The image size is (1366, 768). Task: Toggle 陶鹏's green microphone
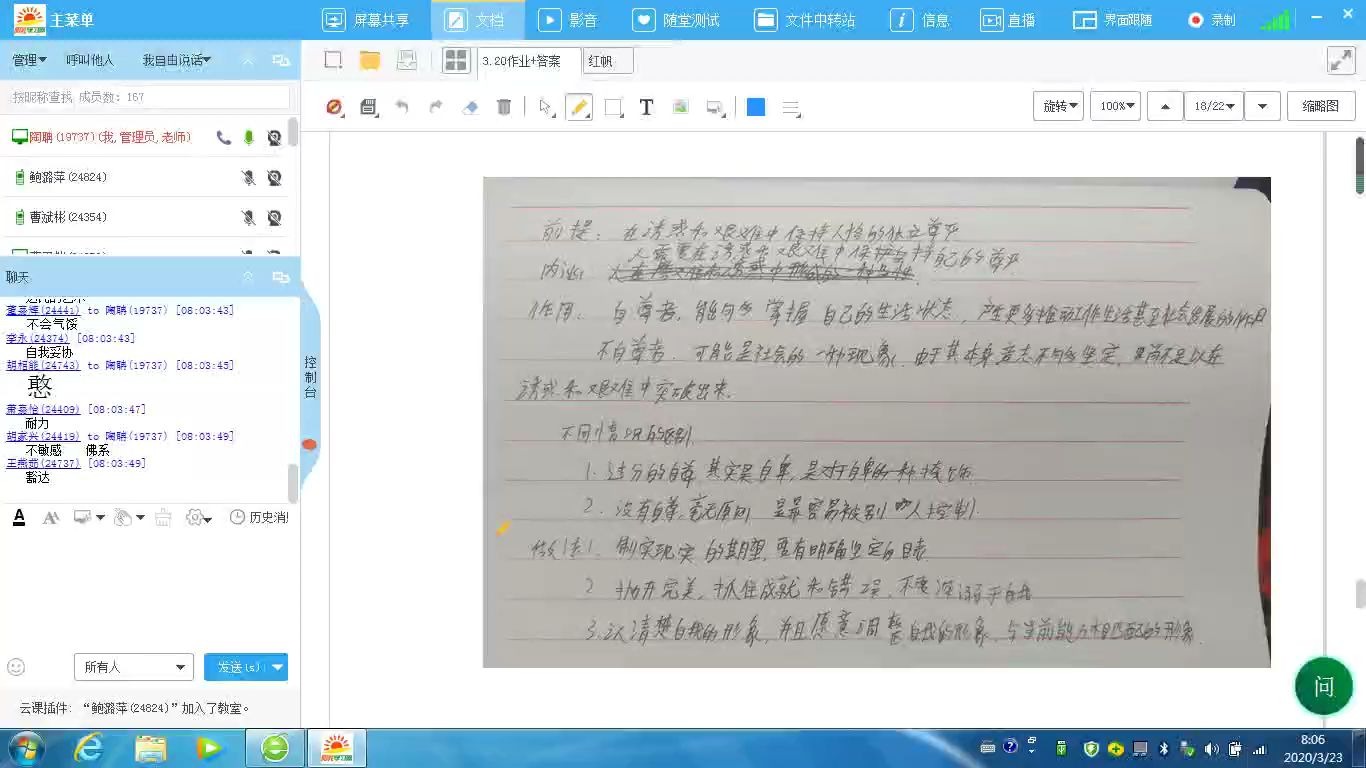click(x=249, y=137)
